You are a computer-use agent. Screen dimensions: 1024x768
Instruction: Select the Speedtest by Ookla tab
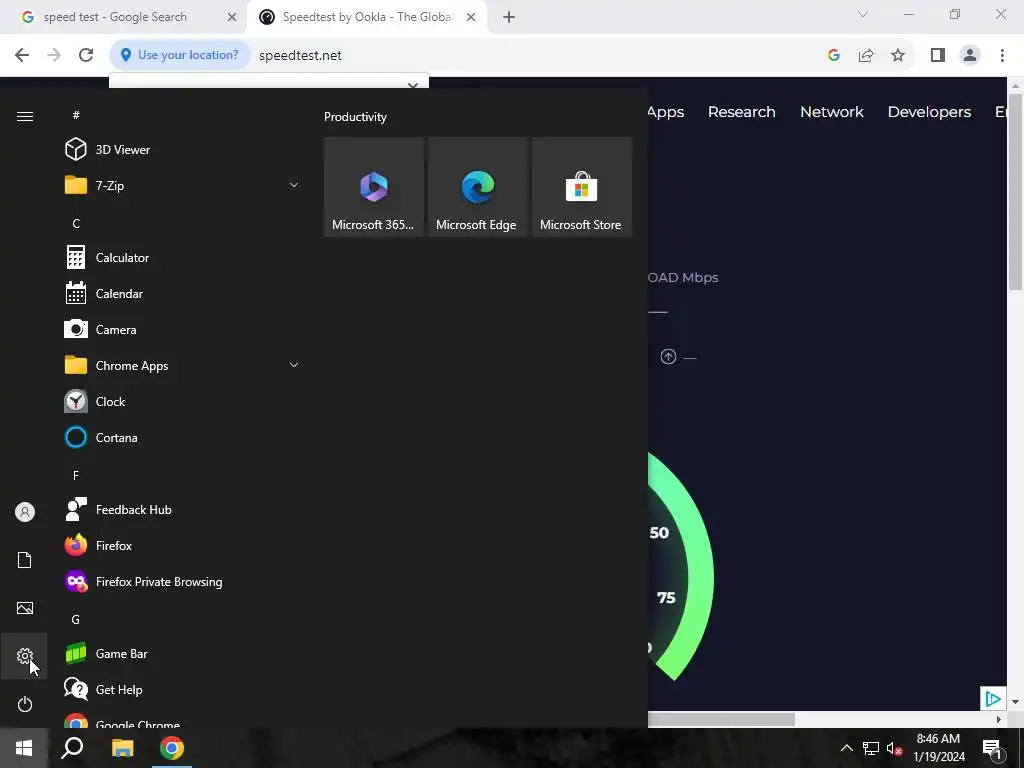click(367, 17)
